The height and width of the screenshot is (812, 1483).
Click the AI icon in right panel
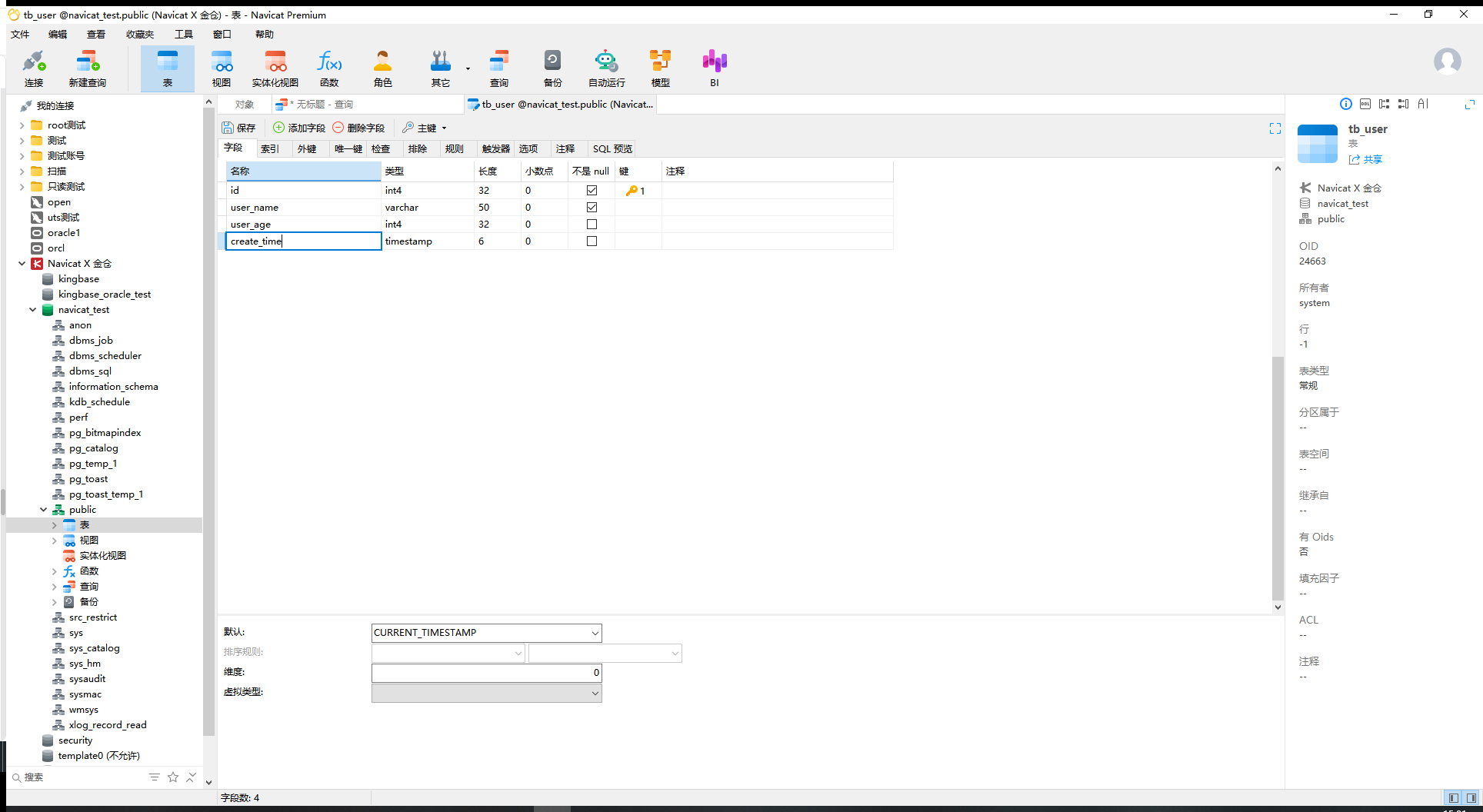click(1423, 105)
